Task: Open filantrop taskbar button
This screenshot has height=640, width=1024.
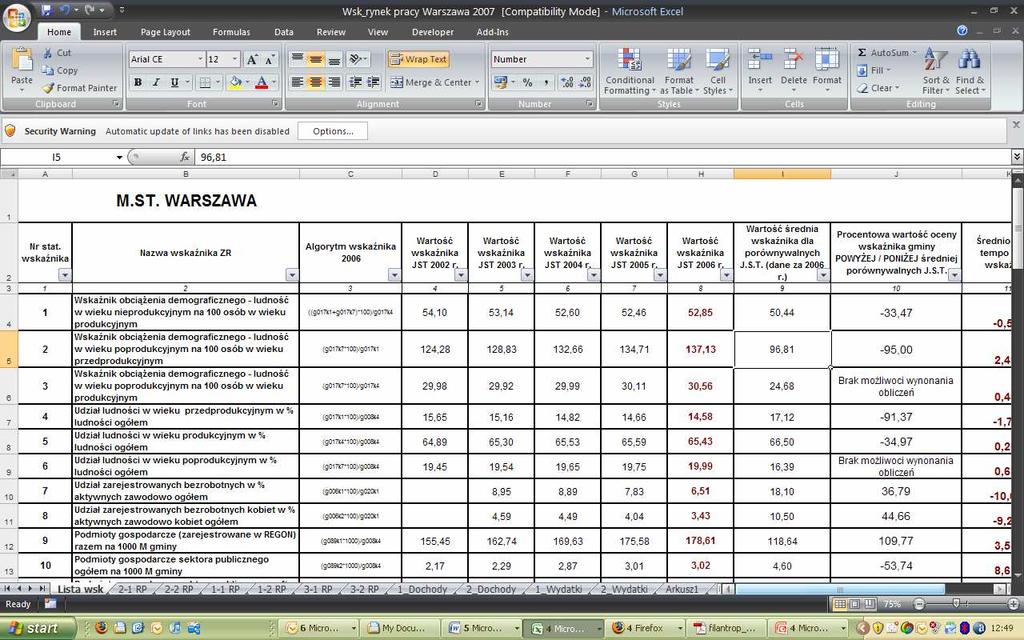Action: [724, 628]
